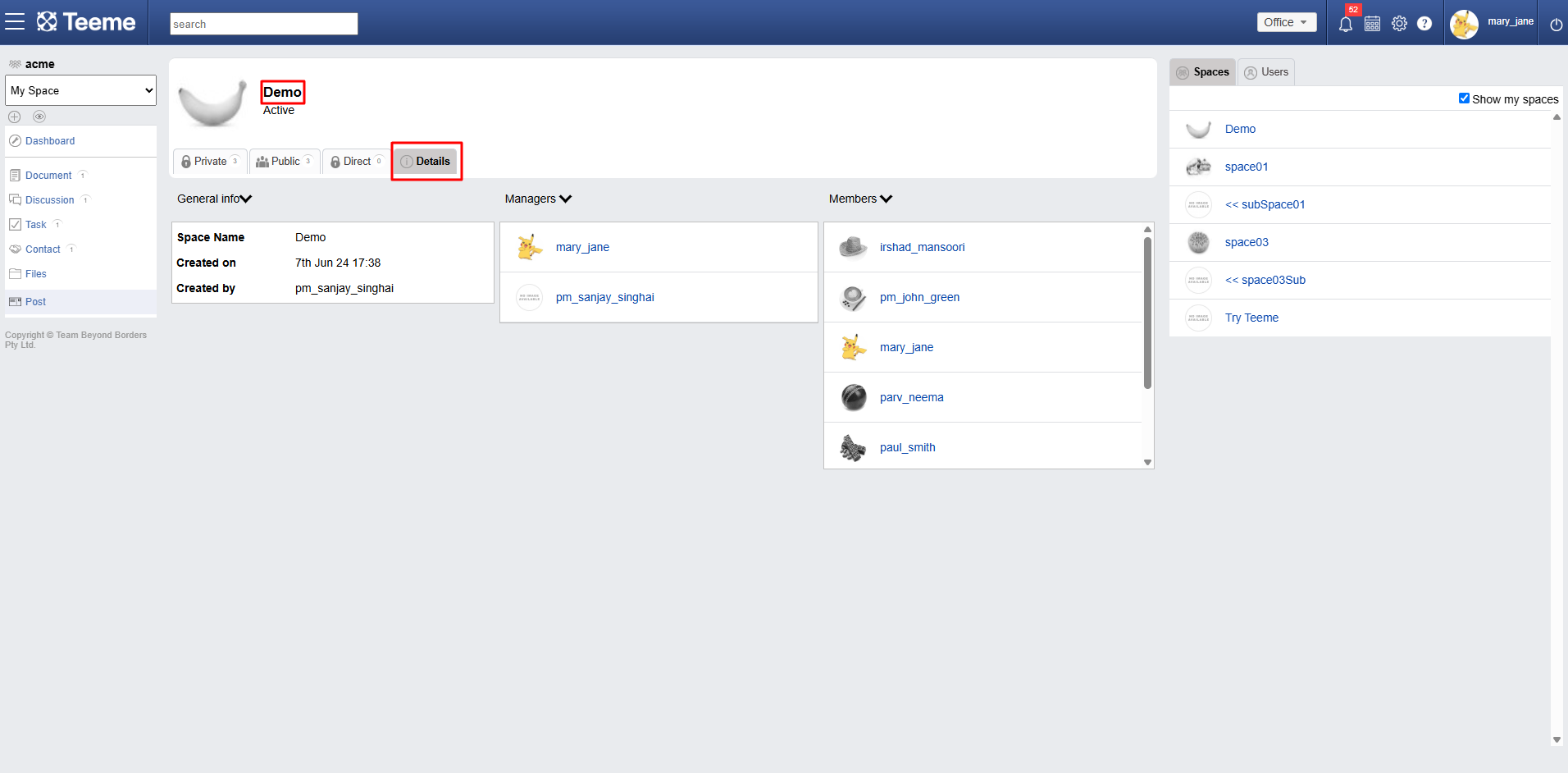The image size is (1568, 773).
Task: Open the Contact link
Action: click(43, 249)
